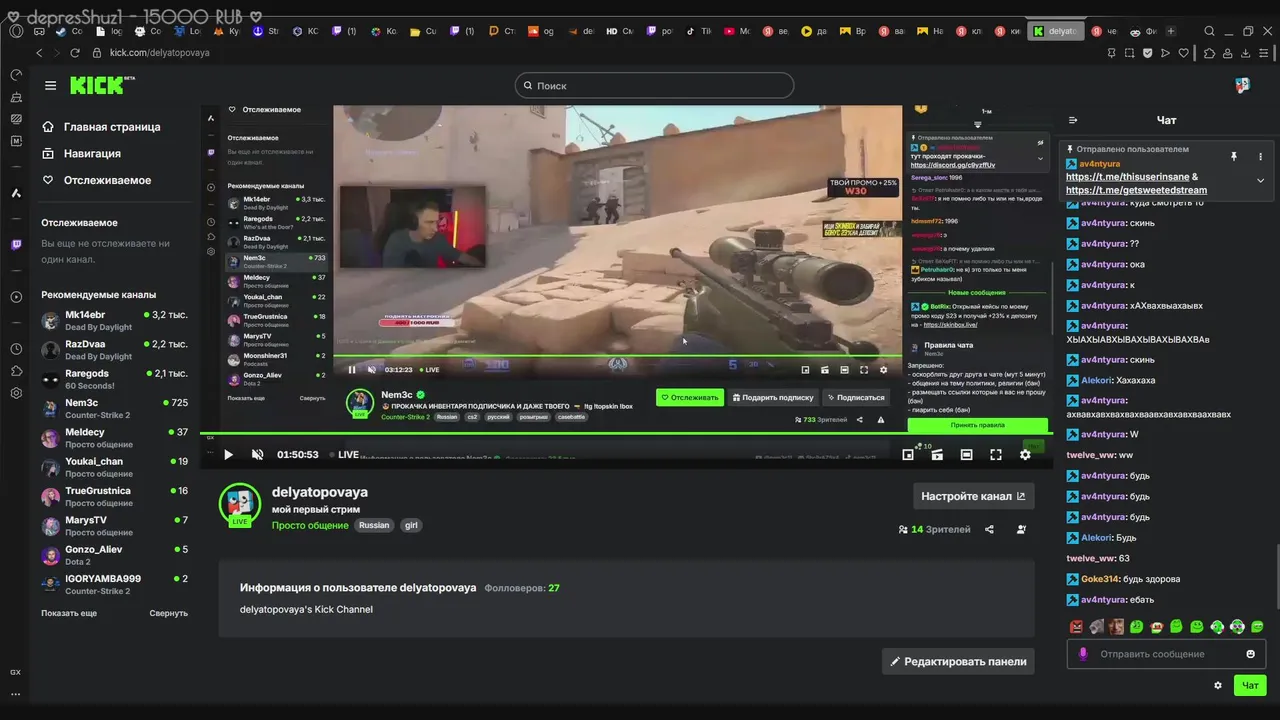Open Mk14ebr recommended channel

[x=114, y=320]
